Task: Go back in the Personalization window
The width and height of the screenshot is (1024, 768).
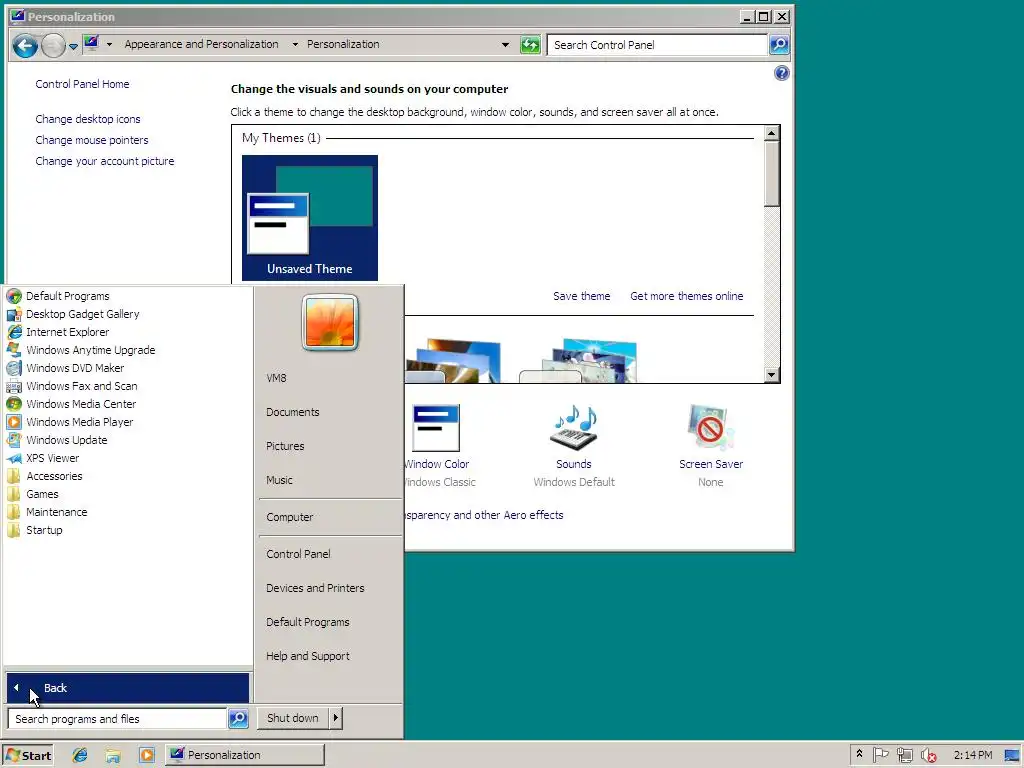Action: click(25, 45)
